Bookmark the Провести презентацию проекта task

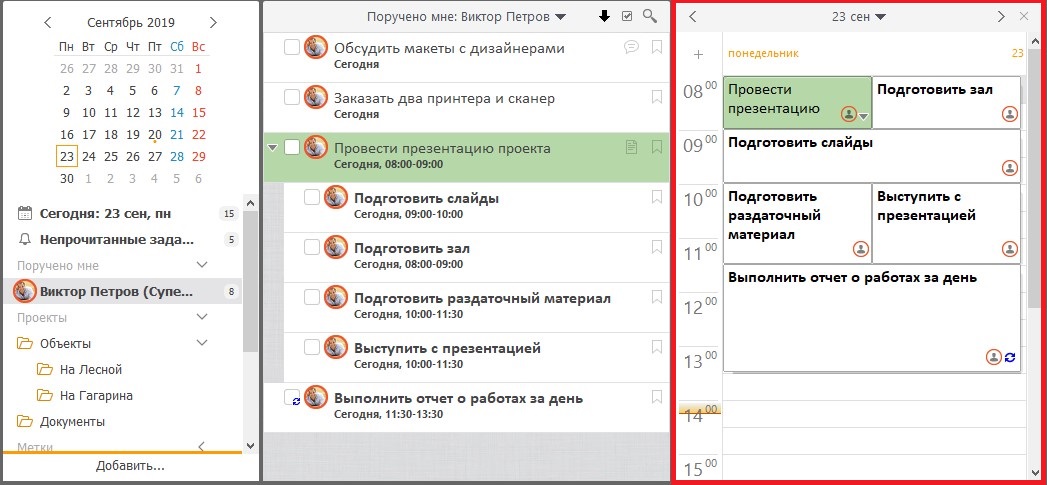click(x=656, y=147)
